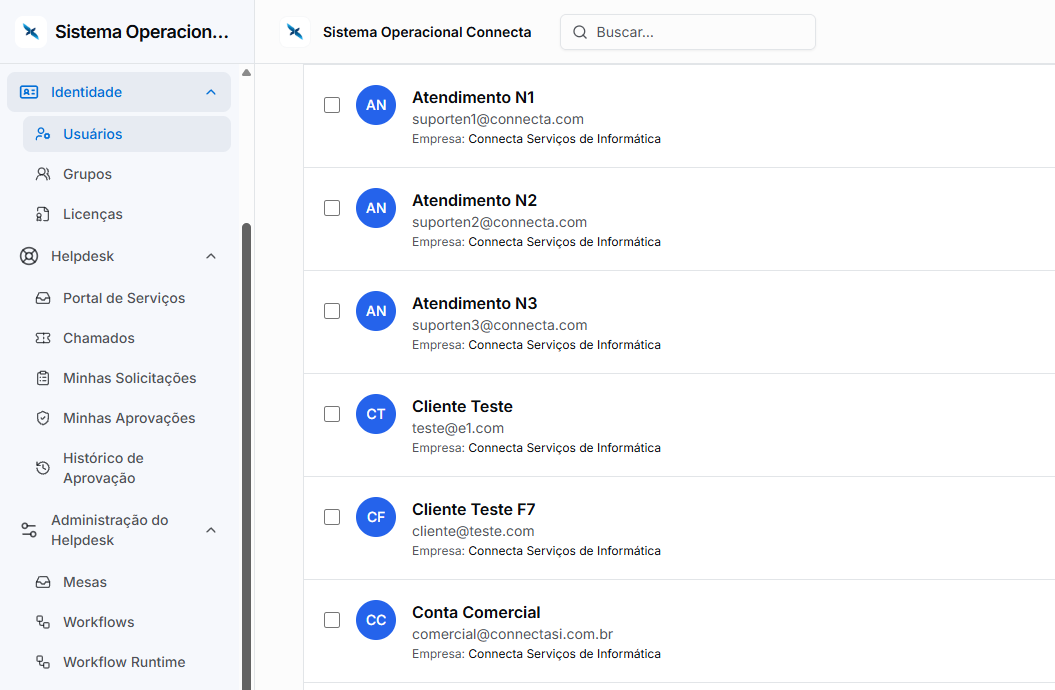
Task: Click the Helpdesk lifebuoy icon
Action: 29,256
